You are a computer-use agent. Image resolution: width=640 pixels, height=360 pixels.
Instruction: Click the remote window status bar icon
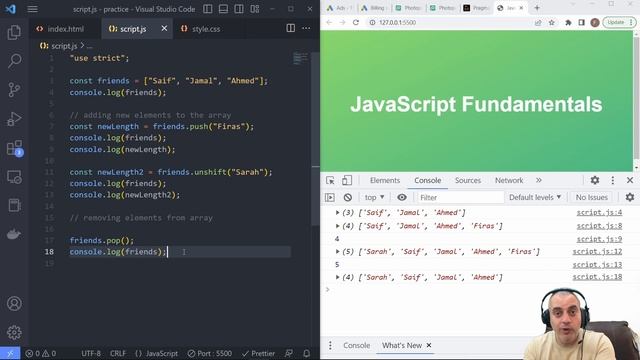pos(10,353)
